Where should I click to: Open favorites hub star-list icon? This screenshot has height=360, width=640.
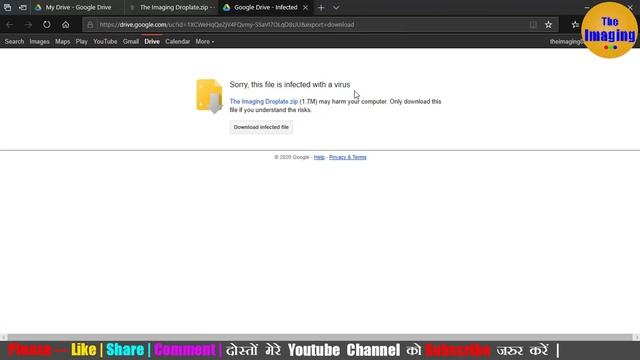pyautogui.click(x=575, y=24)
